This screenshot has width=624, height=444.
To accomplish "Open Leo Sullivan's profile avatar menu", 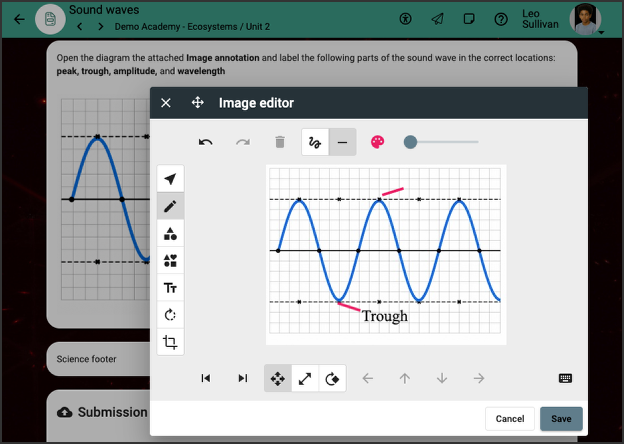I will [585, 19].
